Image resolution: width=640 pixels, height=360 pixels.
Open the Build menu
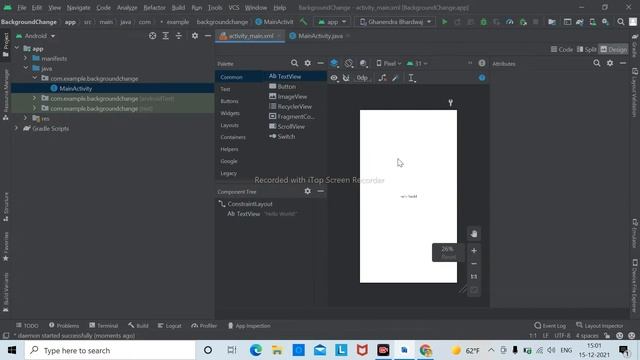pos(178,8)
